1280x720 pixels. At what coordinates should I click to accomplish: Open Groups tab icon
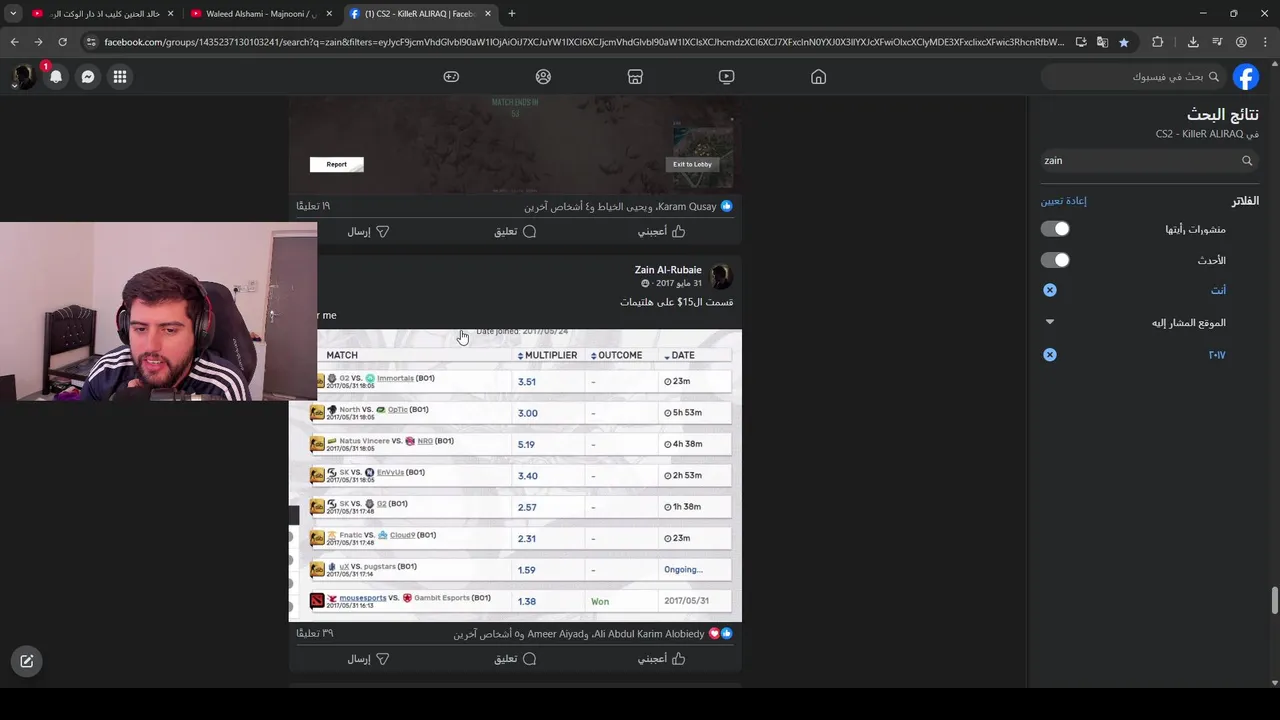click(x=543, y=77)
